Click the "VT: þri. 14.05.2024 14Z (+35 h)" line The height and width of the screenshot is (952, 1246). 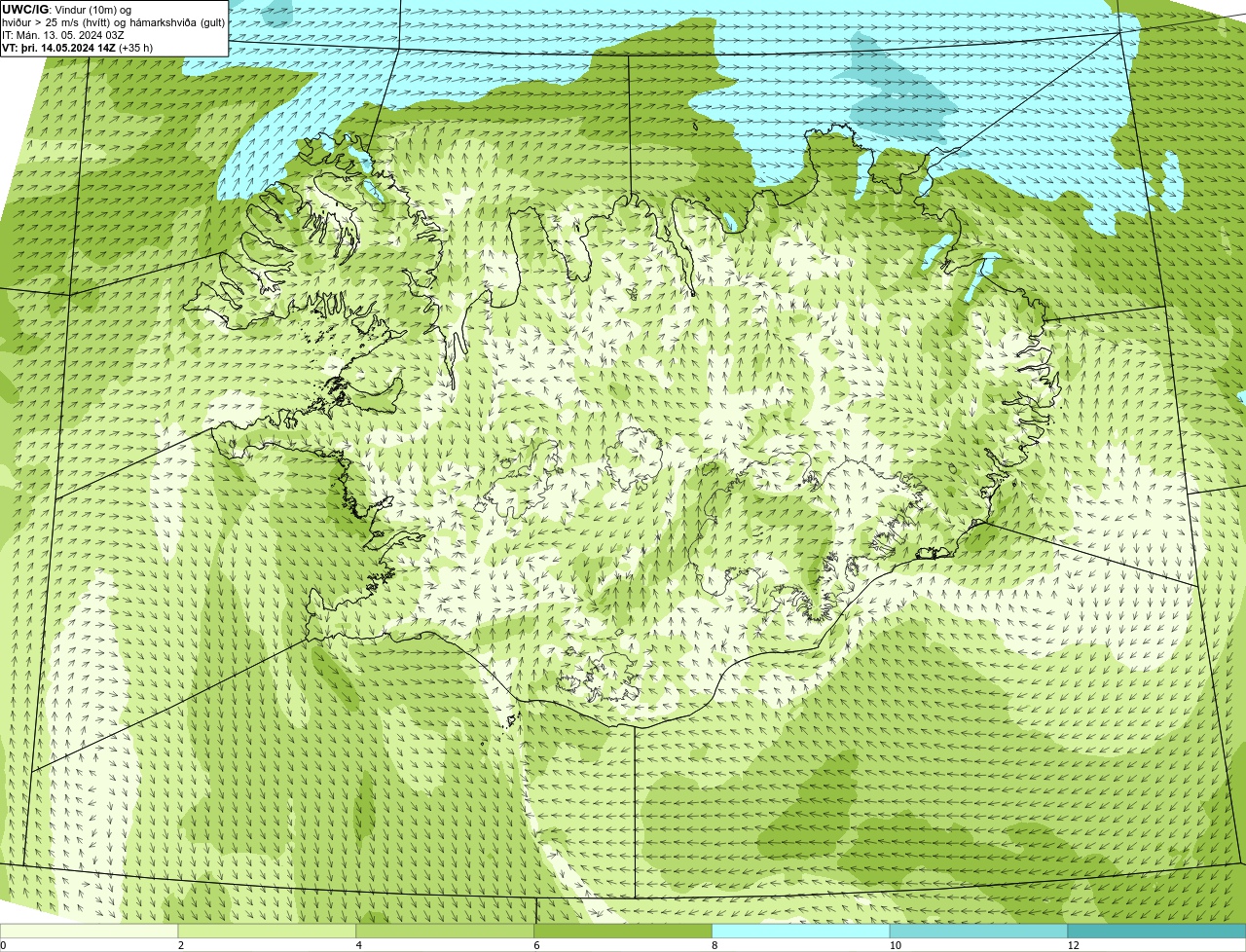(78, 48)
